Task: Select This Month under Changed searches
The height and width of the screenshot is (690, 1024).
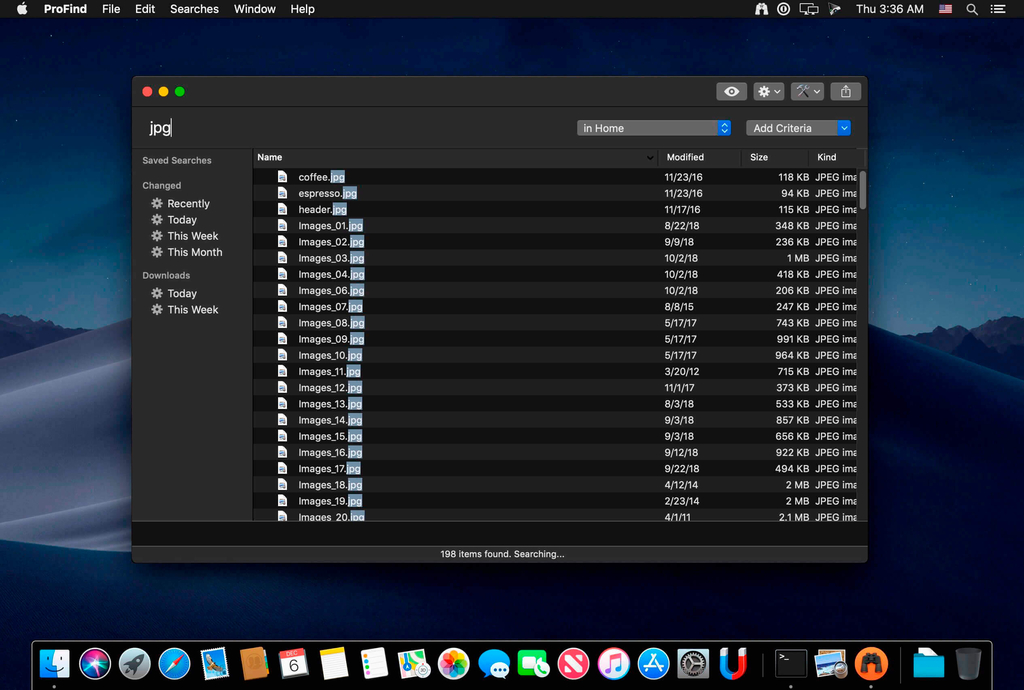Action: pos(194,253)
